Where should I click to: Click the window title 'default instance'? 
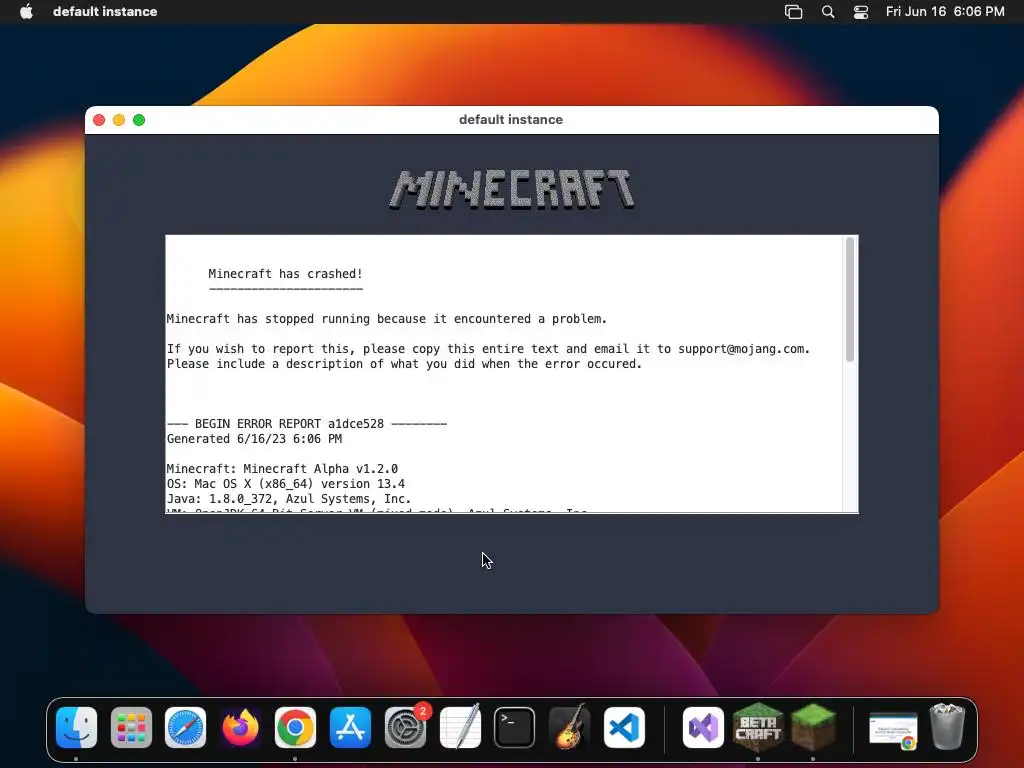[511, 120]
